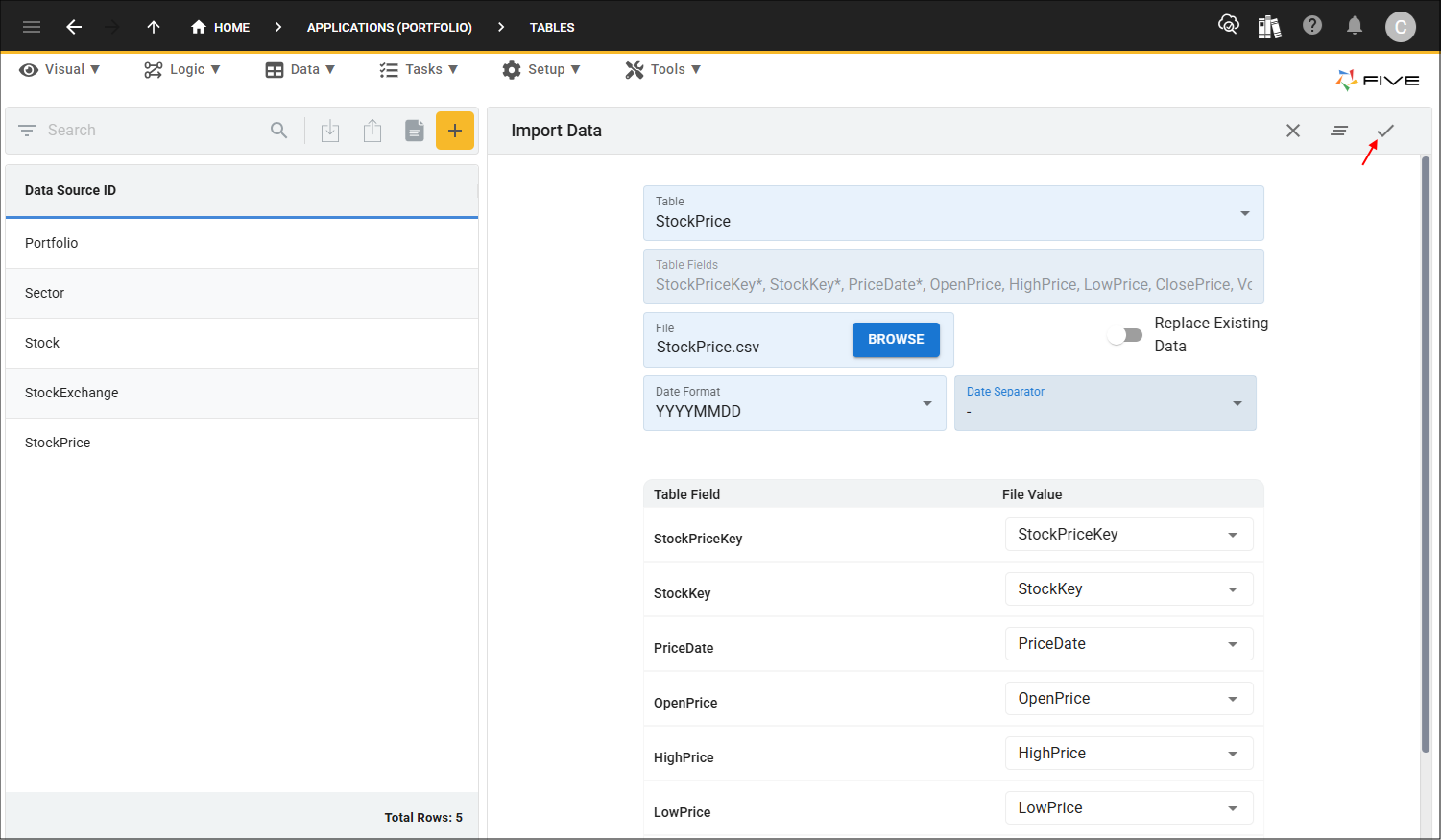Select the StockPrice table row in list

pyautogui.click(x=242, y=443)
